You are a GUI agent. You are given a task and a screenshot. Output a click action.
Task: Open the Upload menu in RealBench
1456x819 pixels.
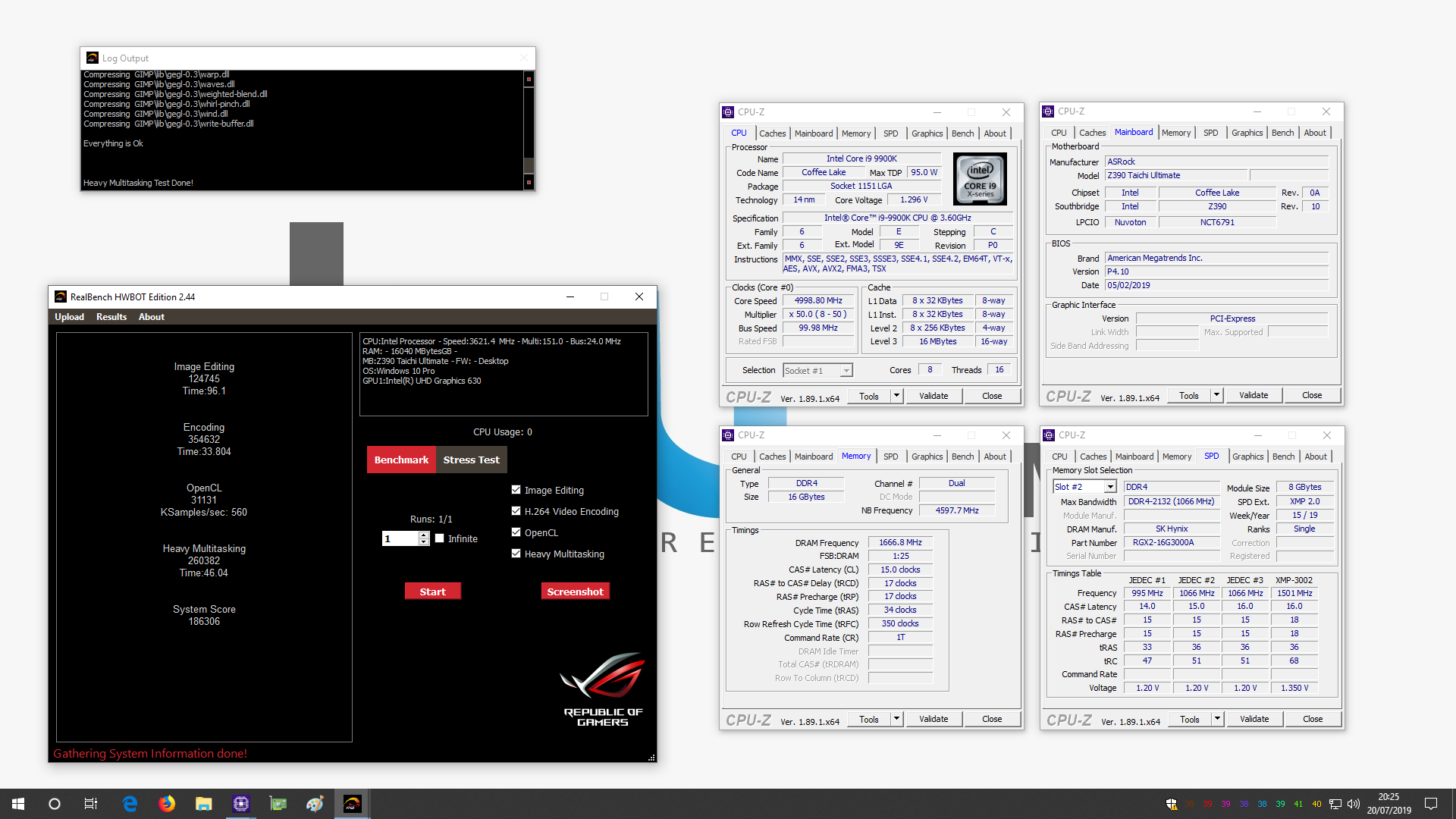click(x=69, y=317)
